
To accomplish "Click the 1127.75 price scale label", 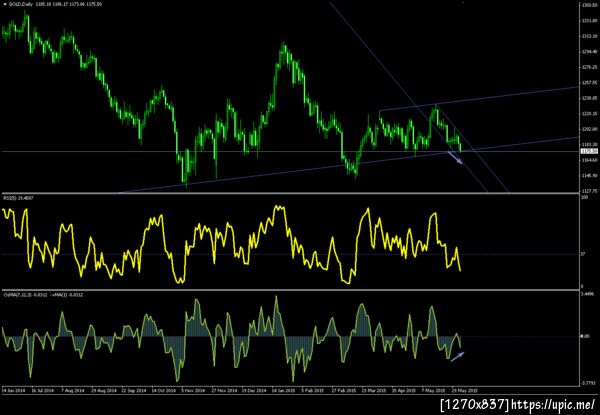I will point(590,191).
